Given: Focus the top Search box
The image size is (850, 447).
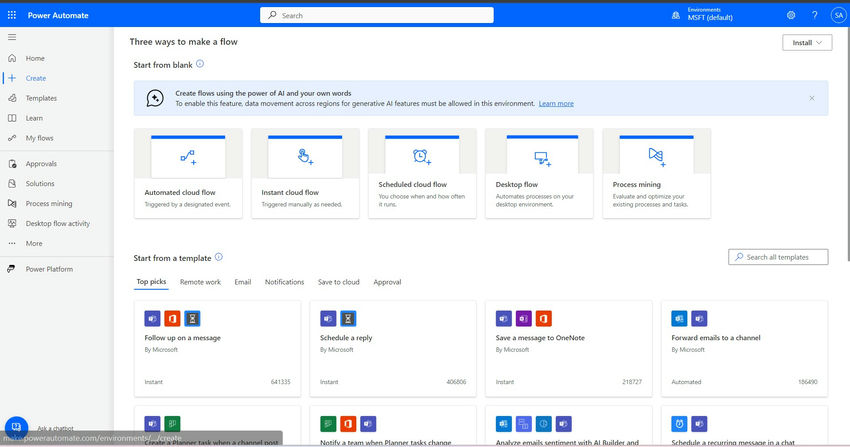Looking at the screenshot, I should pos(377,15).
